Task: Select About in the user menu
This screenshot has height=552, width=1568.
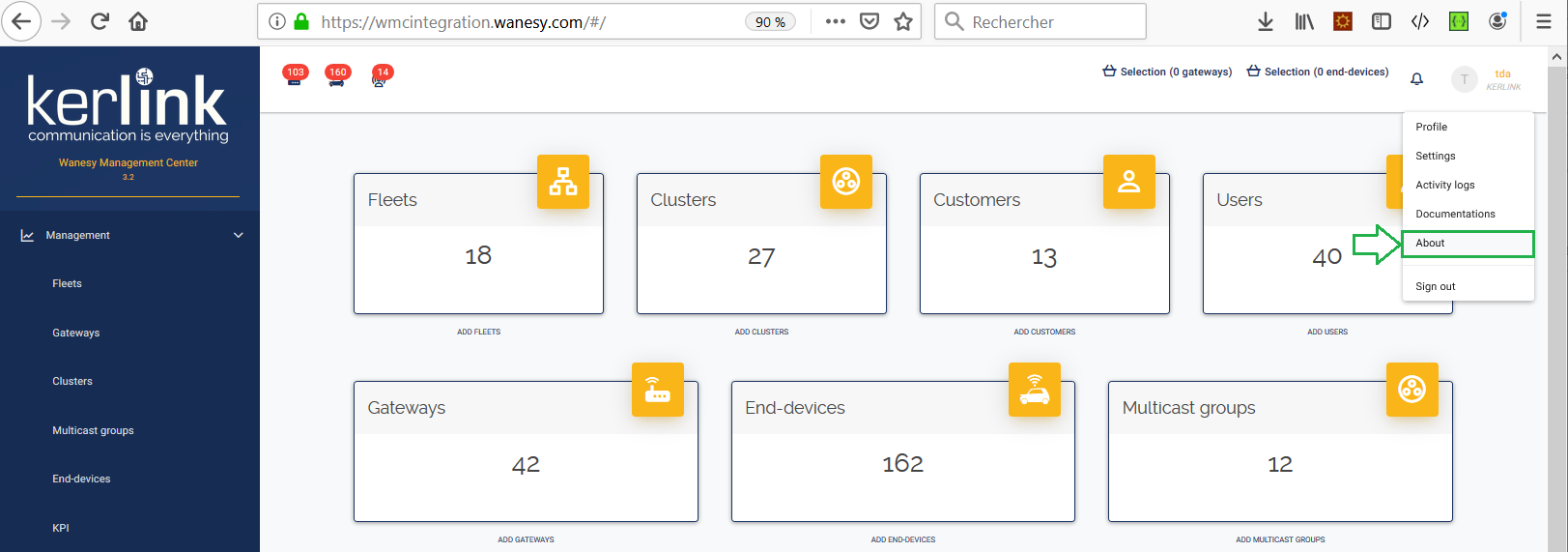Action: [1430, 244]
